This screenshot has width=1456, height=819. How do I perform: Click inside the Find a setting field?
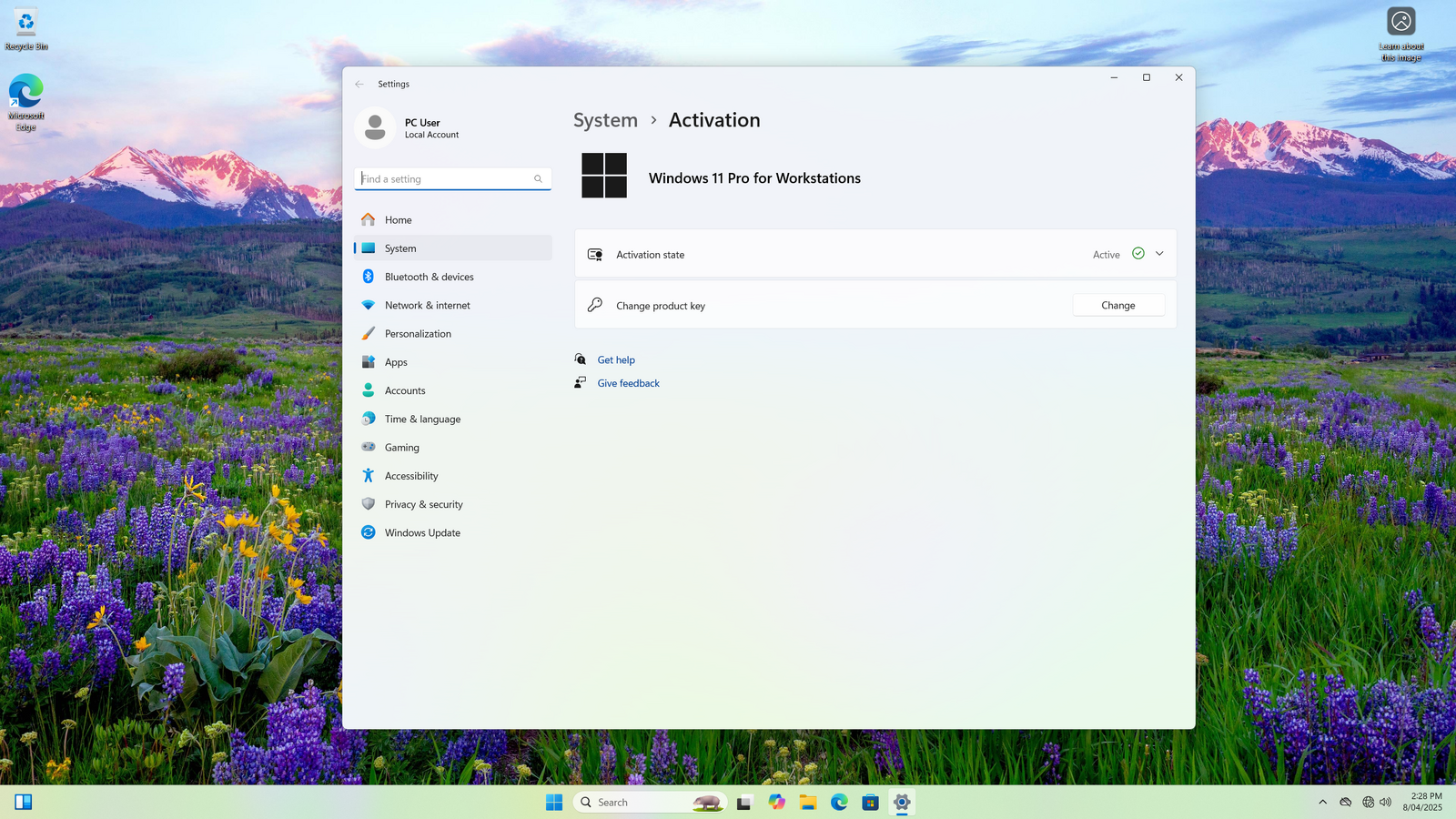452,179
